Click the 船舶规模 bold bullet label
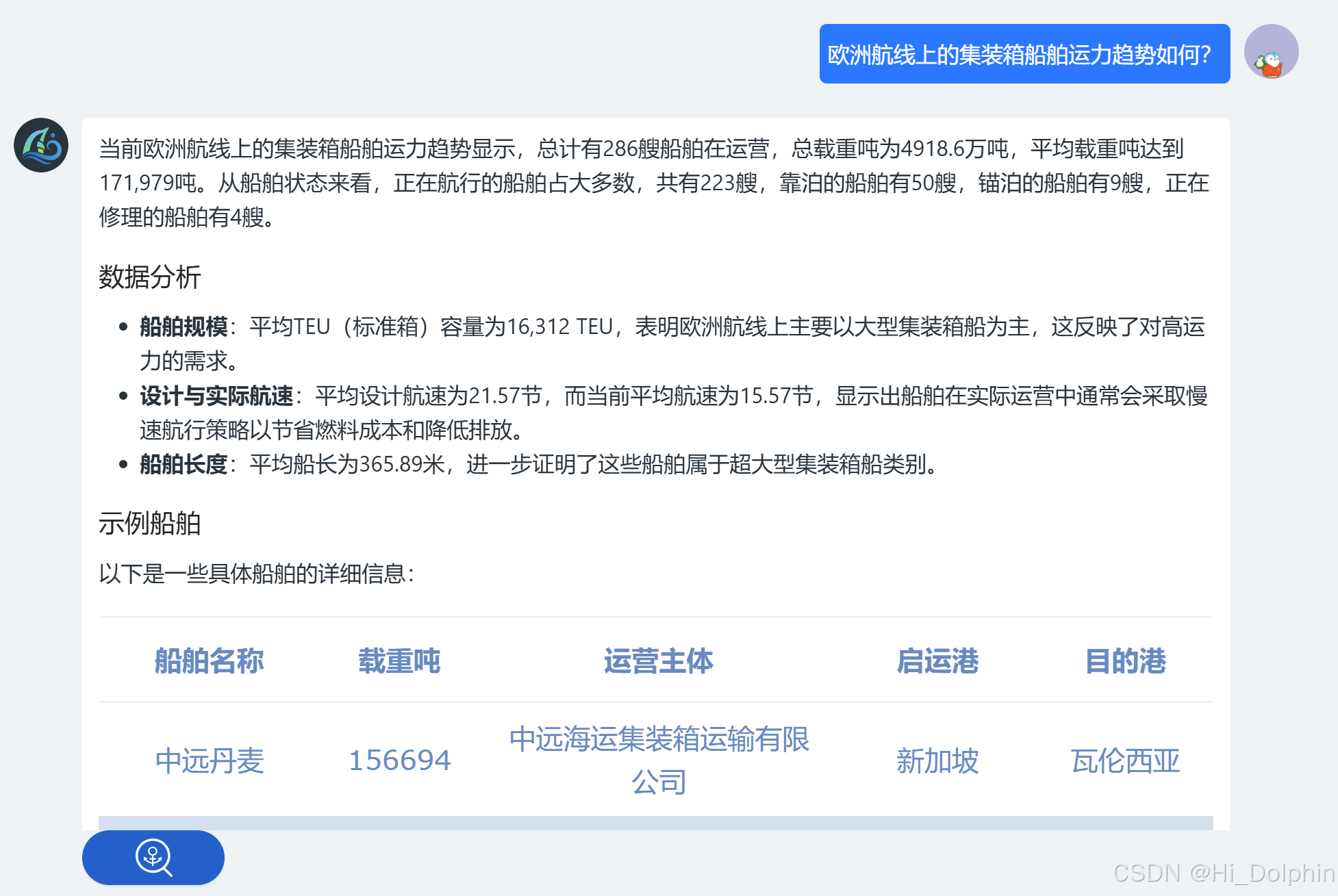Image resolution: width=1338 pixels, height=896 pixels. click(x=184, y=327)
